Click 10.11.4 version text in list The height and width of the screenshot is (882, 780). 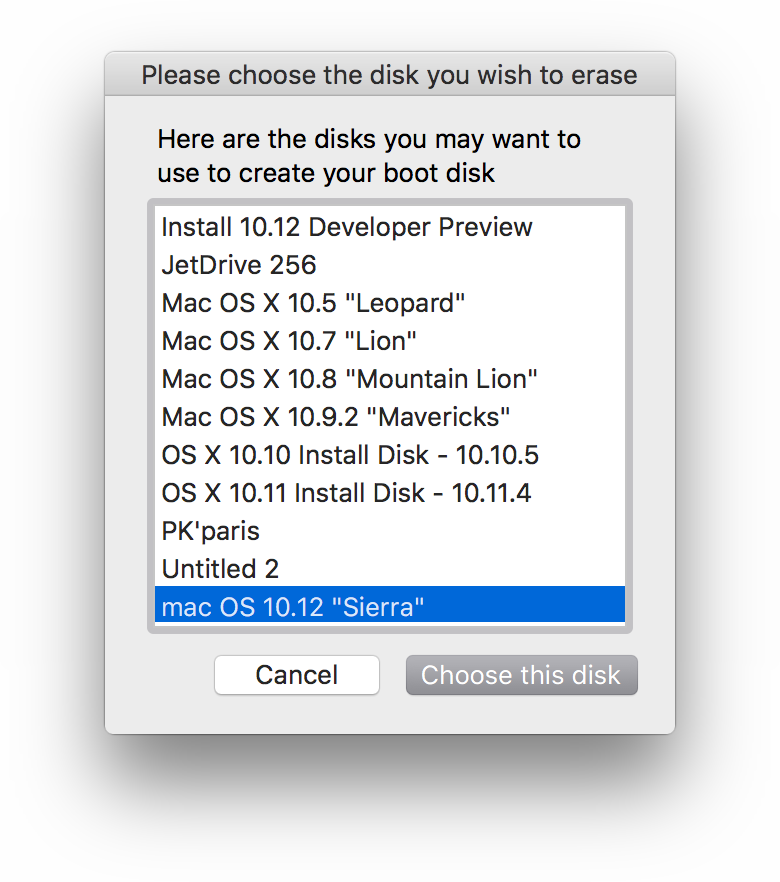(492, 493)
